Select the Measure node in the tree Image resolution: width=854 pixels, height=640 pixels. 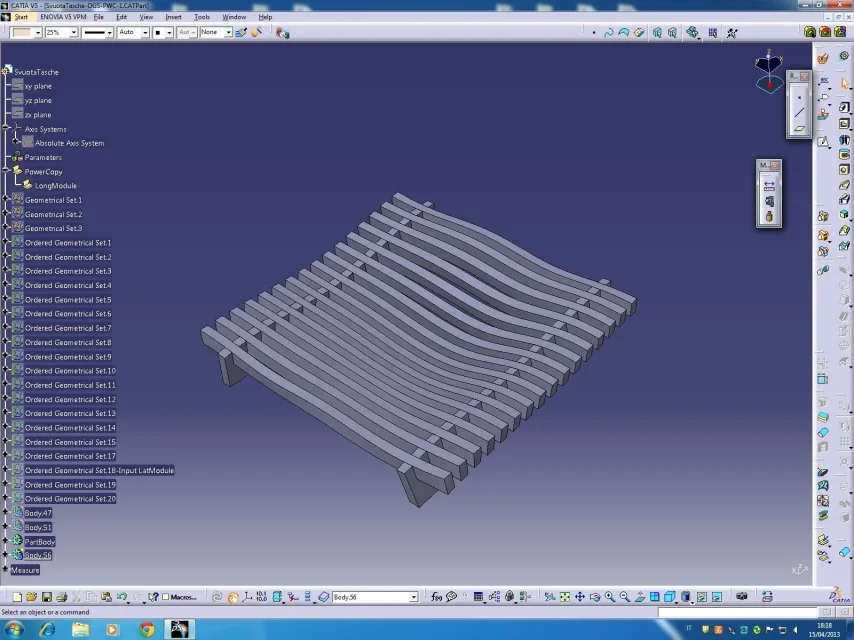[x=25, y=570]
